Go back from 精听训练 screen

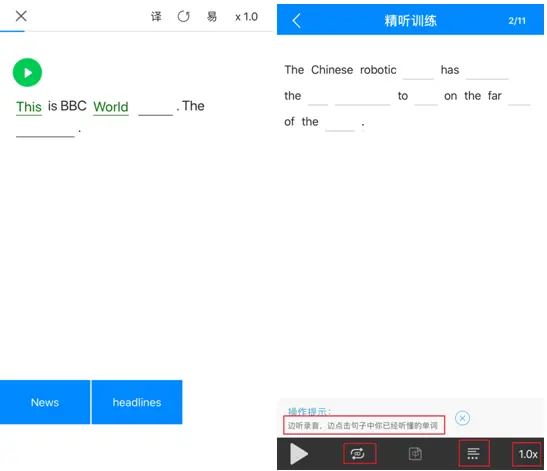296,21
